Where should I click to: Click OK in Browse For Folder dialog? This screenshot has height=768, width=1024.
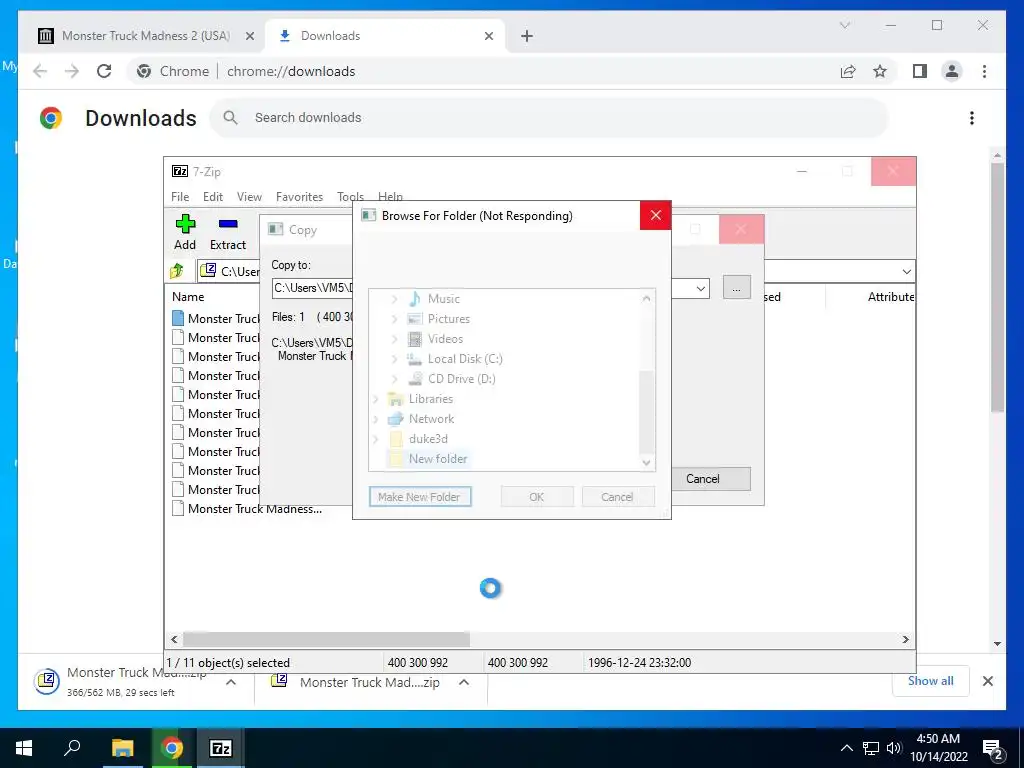(537, 497)
